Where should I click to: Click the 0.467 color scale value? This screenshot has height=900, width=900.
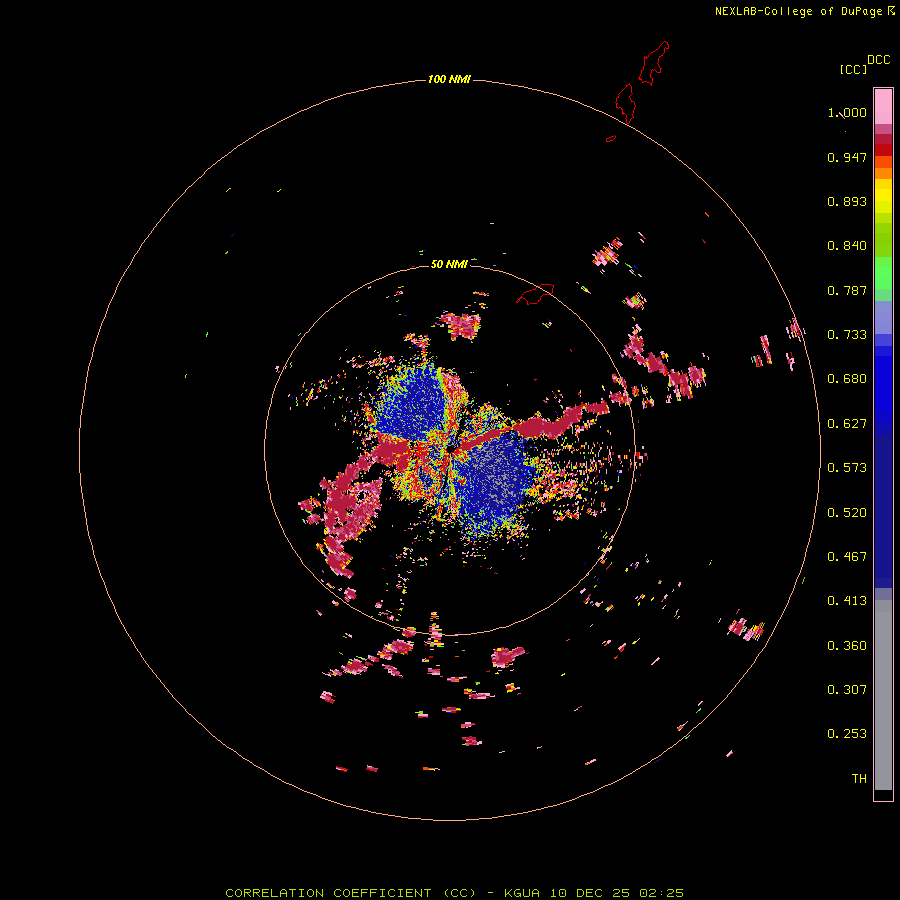pyautogui.click(x=847, y=557)
